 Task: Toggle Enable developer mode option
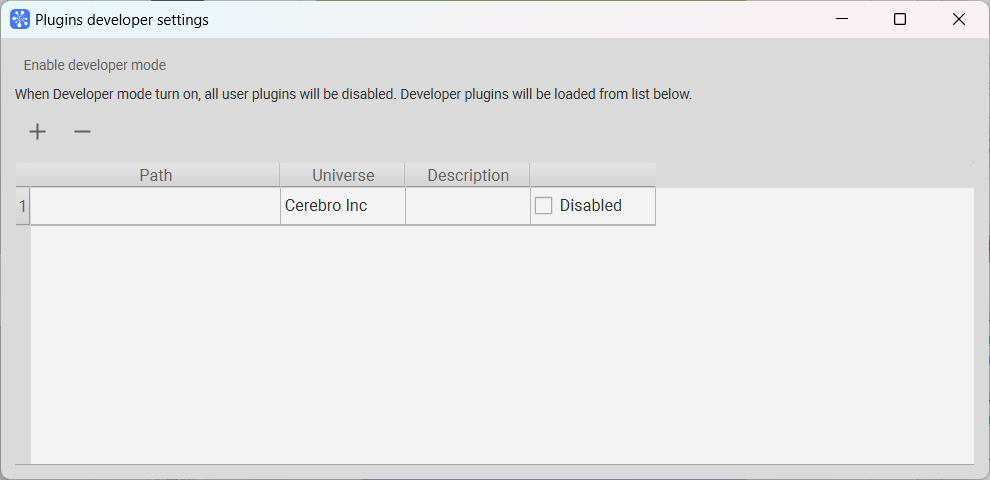pyautogui.click(x=95, y=65)
